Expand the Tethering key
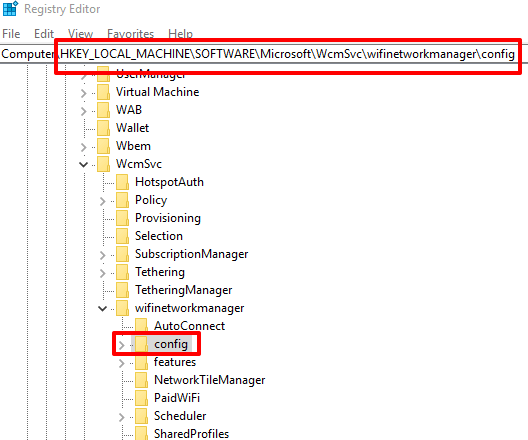Image resolution: width=528 pixels, height=440 pixels. click(102, 273)
